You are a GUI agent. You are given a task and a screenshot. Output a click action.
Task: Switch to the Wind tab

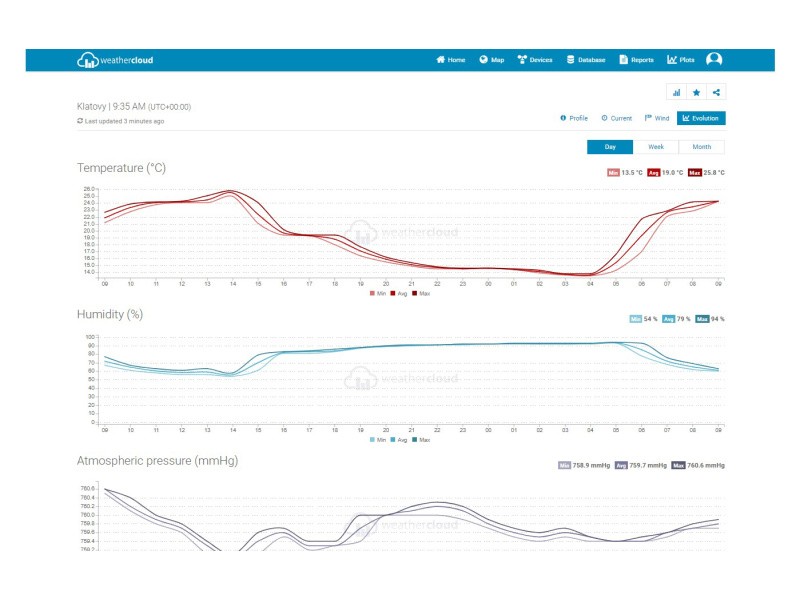pos(657,118)
